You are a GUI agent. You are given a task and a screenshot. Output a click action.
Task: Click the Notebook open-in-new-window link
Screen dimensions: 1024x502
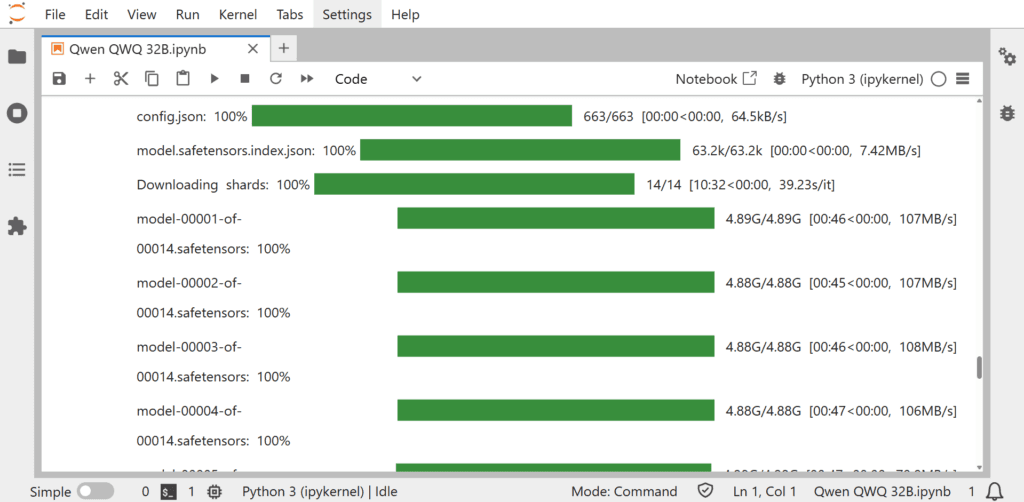[716, 79]
